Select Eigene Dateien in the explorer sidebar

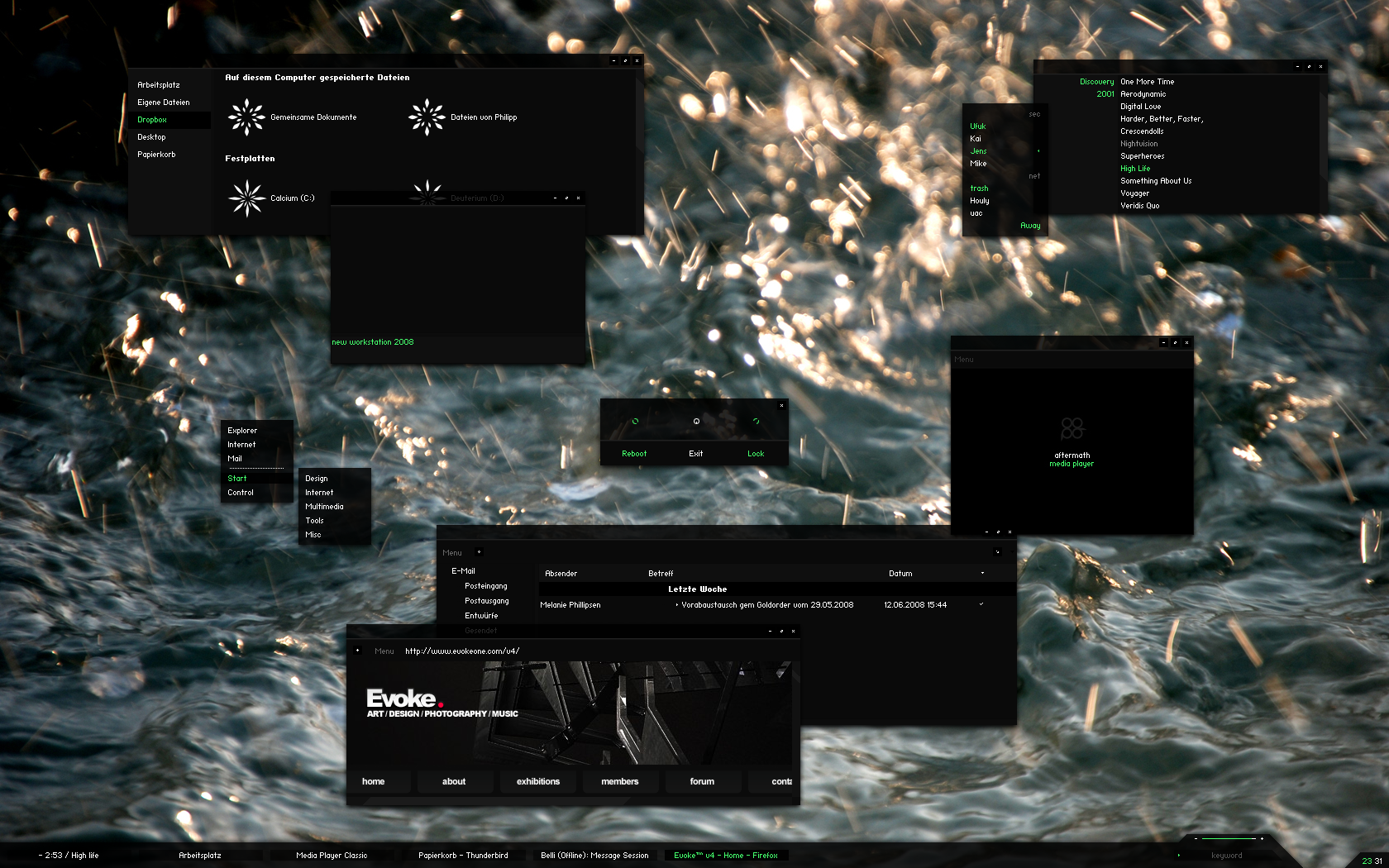(164, 103)
